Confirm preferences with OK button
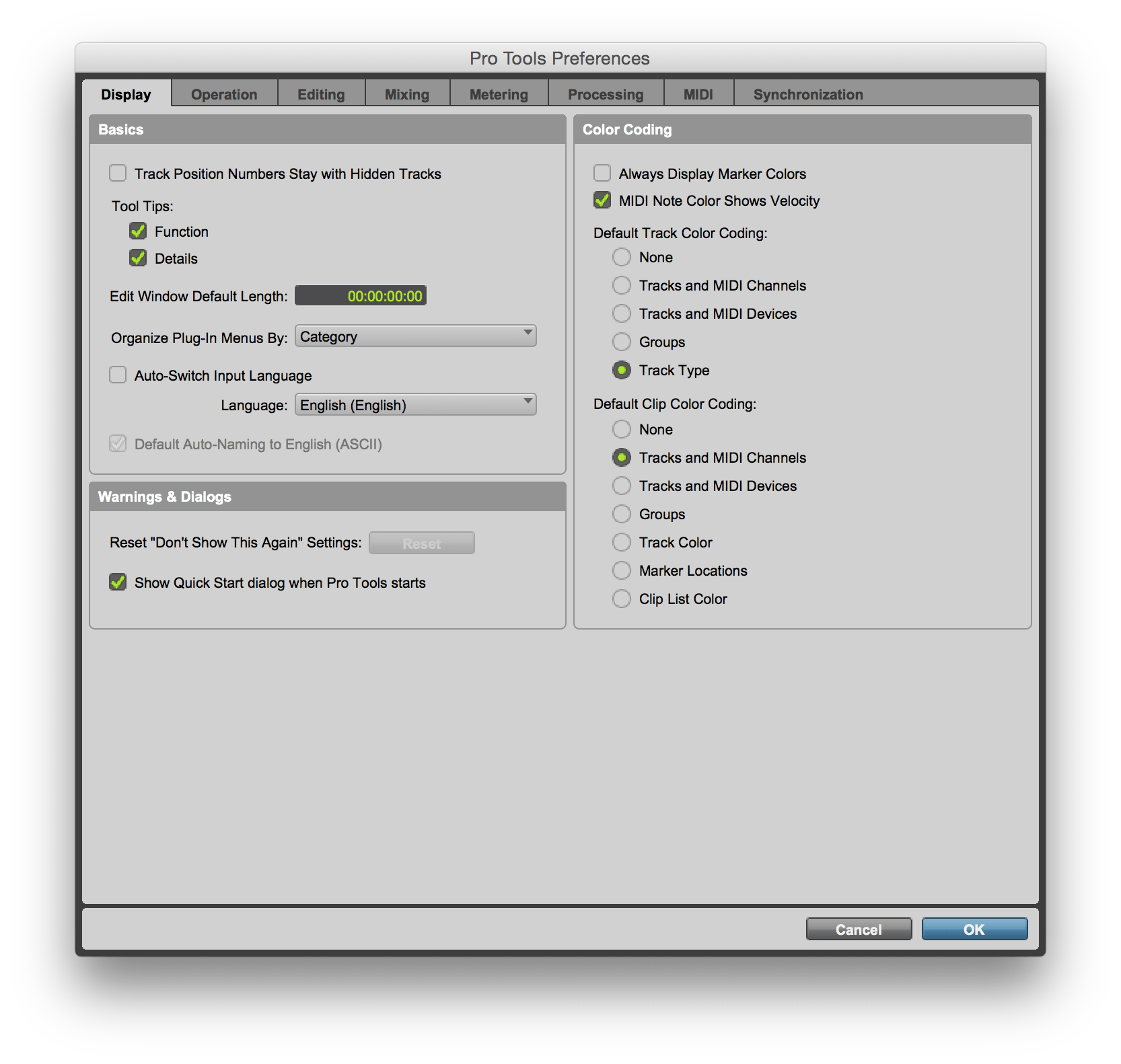This screenshot has height=1064, width=1121. 974,929
